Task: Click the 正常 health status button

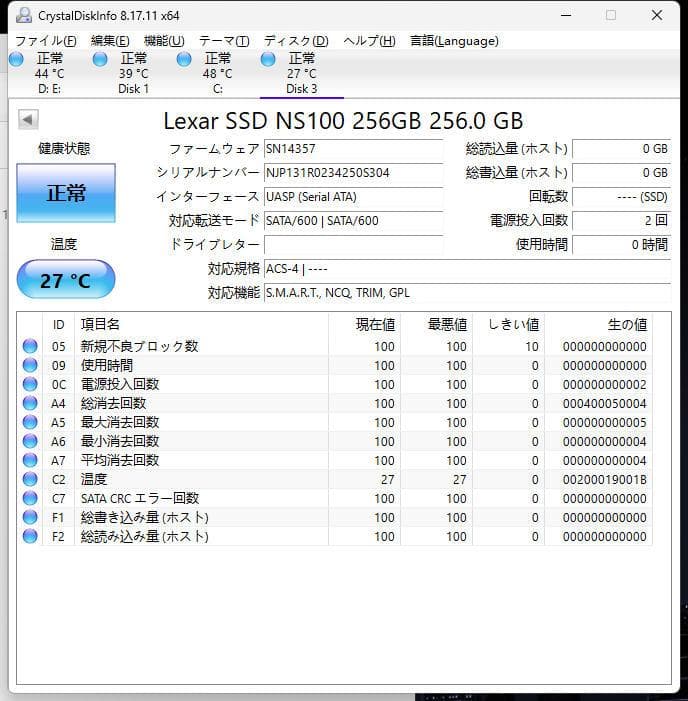Action: (x=66, y=193)
